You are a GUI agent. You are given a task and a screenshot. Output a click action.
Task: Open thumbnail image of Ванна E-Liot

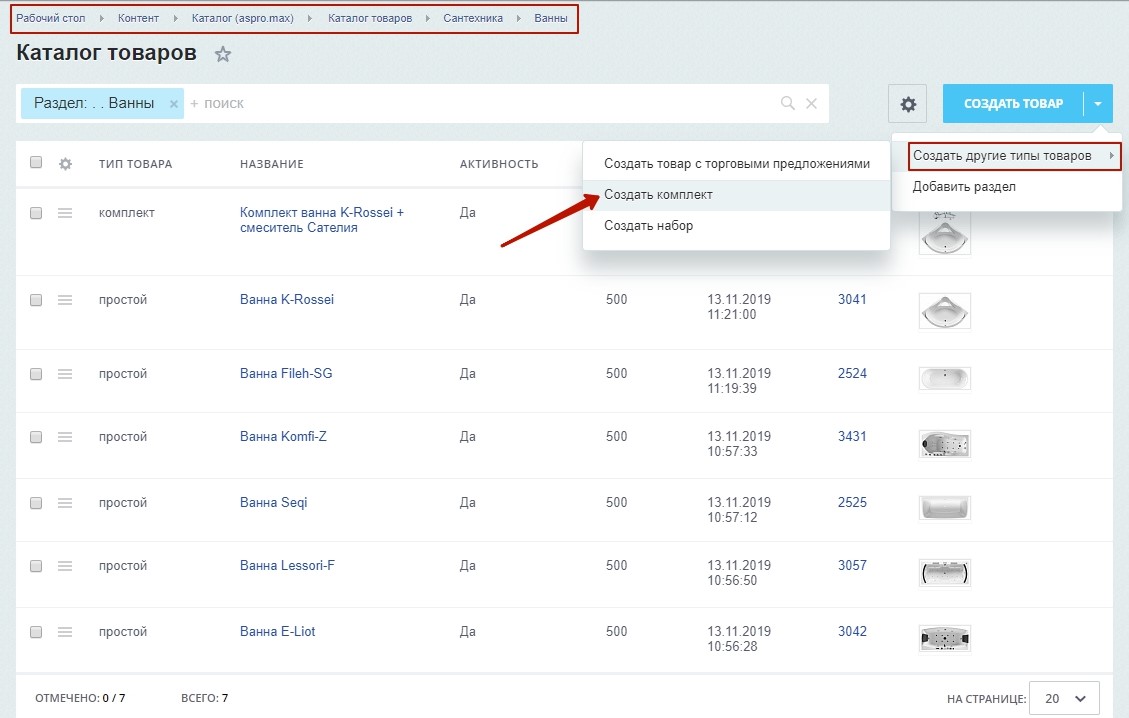click(x=945, y=639)
